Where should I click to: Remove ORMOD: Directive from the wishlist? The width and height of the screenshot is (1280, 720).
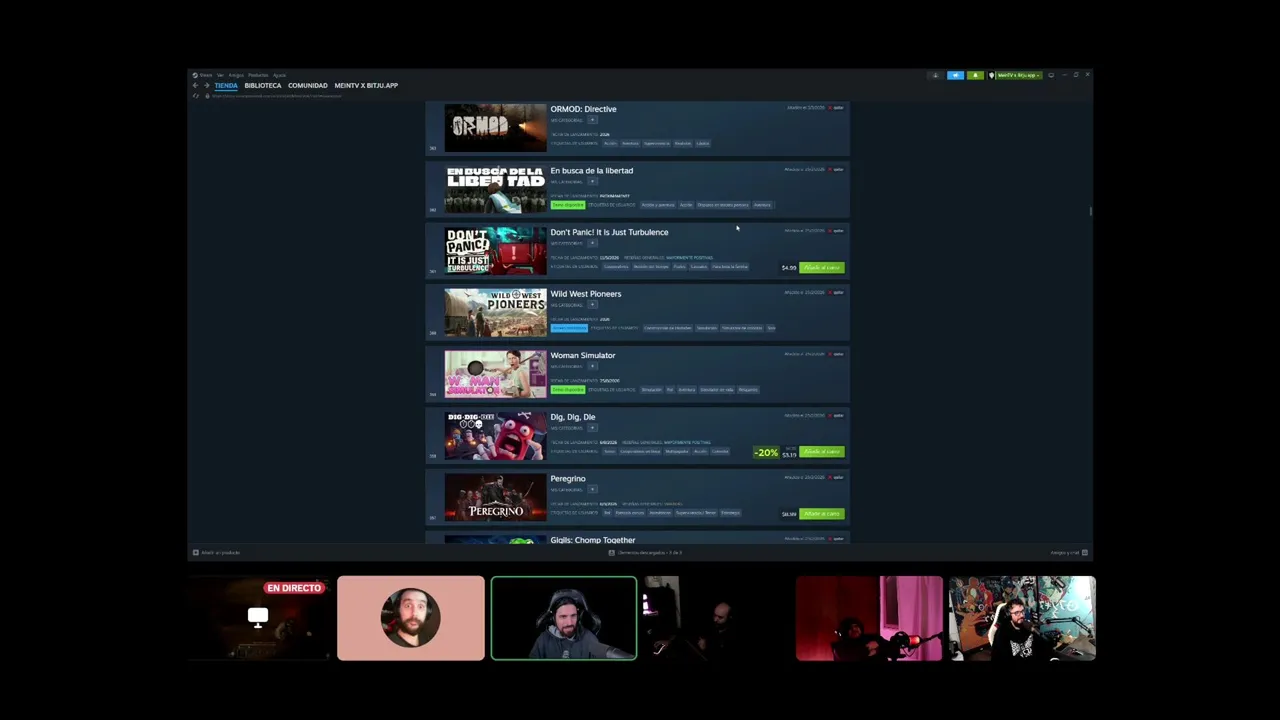(x=836, y=108)
